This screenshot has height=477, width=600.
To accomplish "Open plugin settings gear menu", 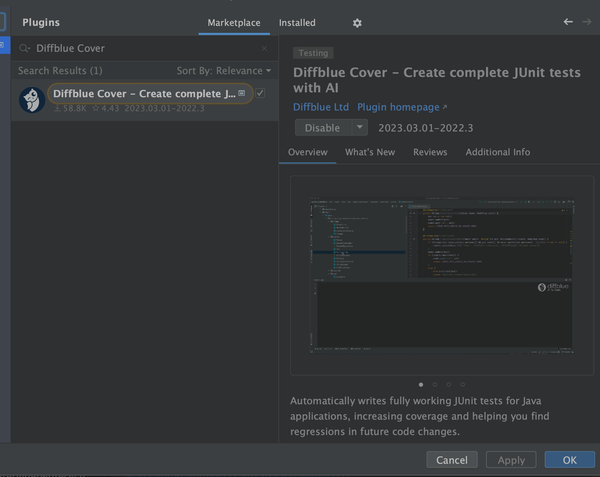I will tap(357, 23).
